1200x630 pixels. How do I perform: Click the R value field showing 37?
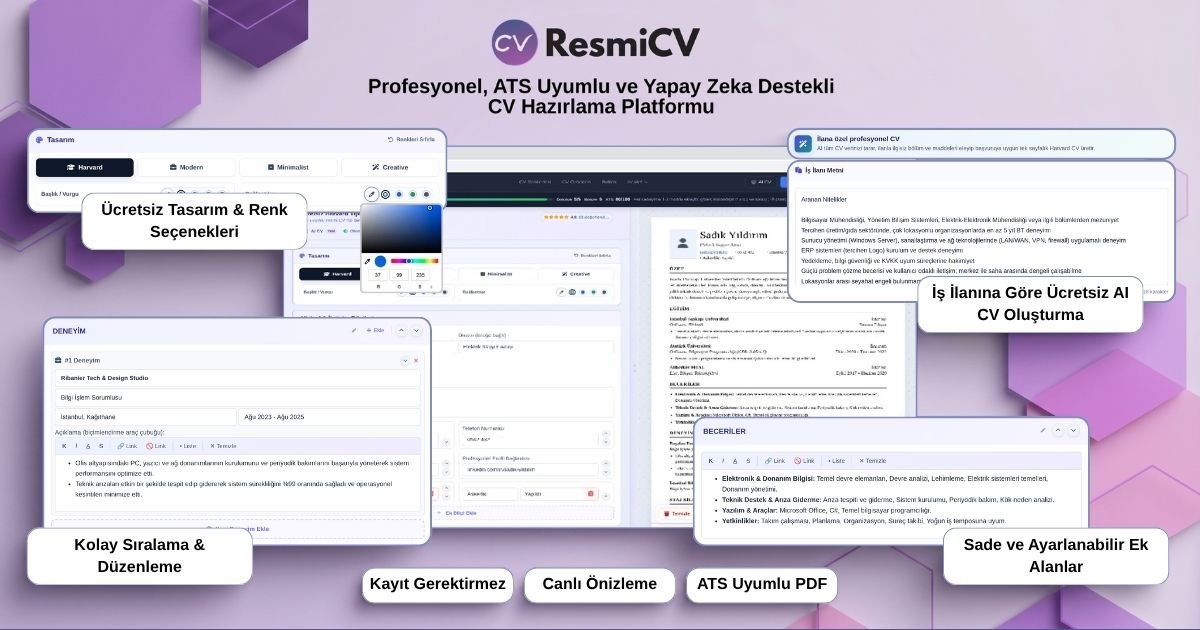377,274
